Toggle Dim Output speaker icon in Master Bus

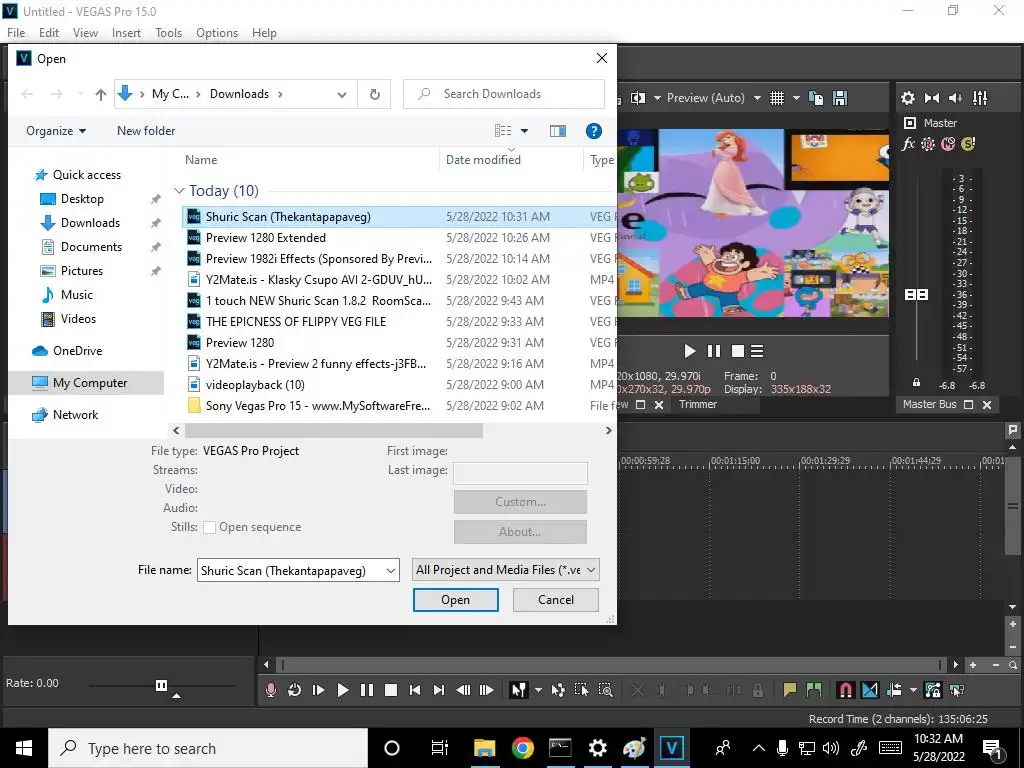955,98
